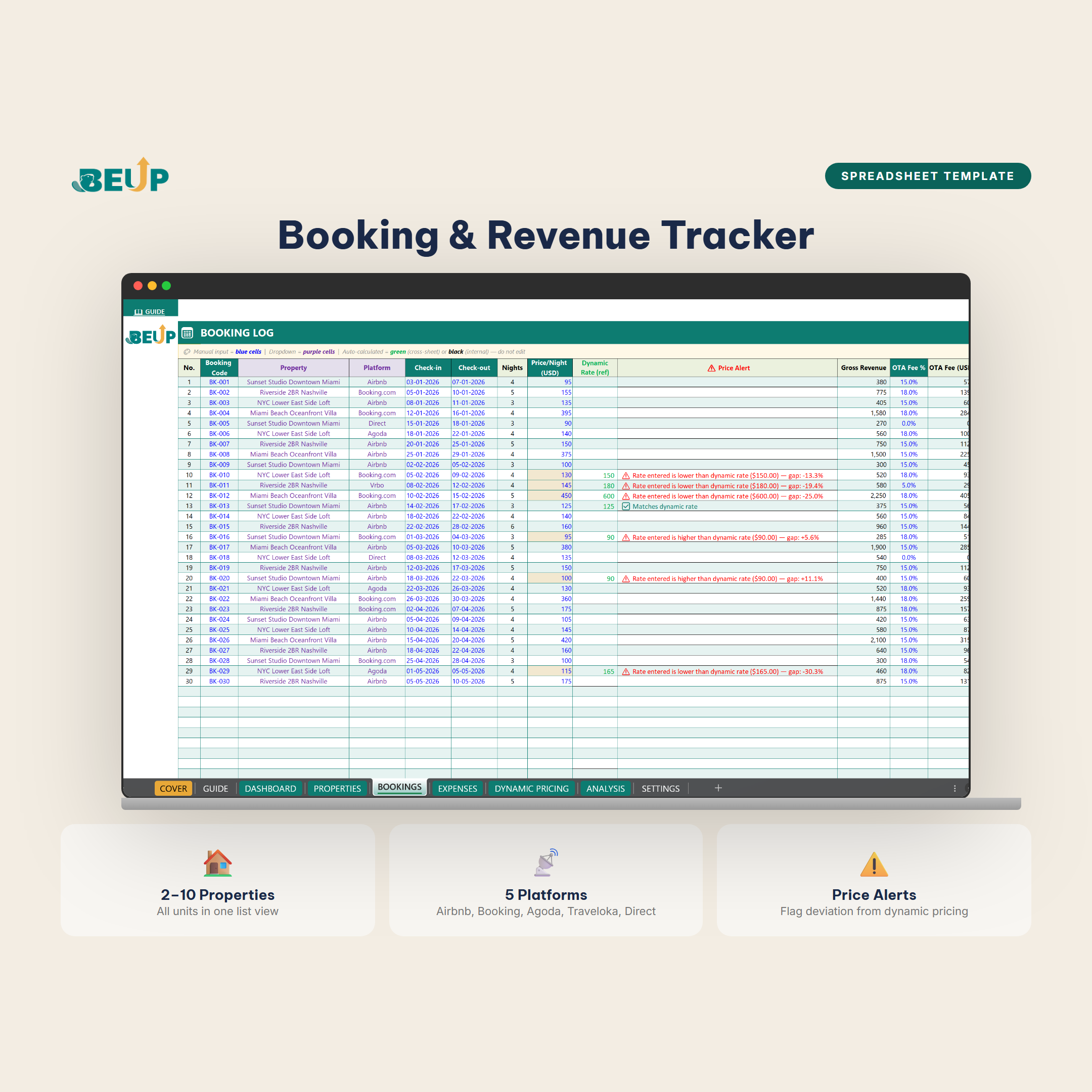Open the EXPENSES sheet tab

[457, 789]
